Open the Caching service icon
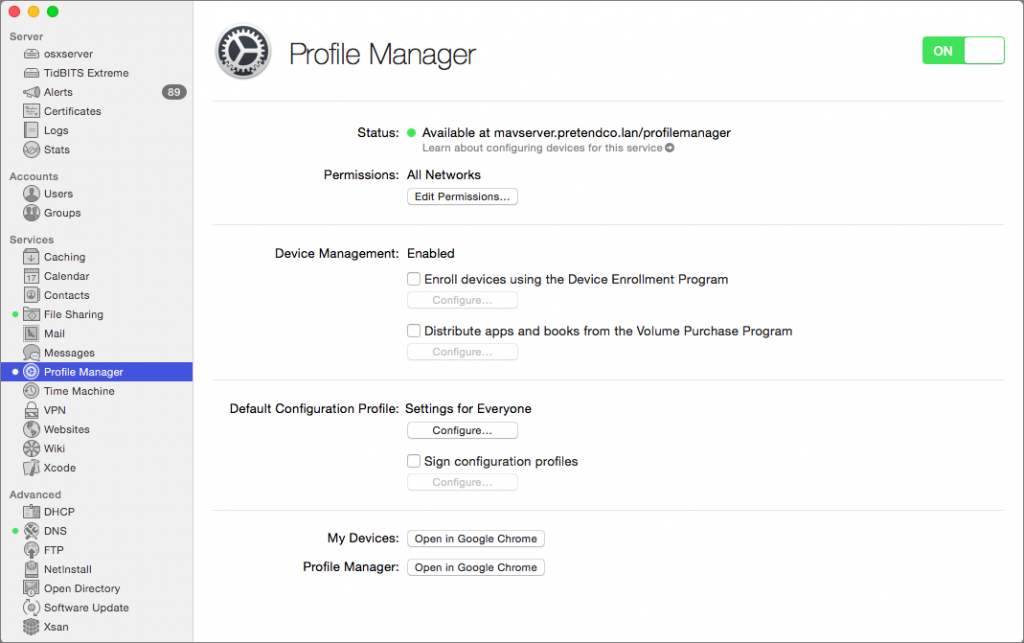The image size is (1024, 643). [x=31, y=257]
